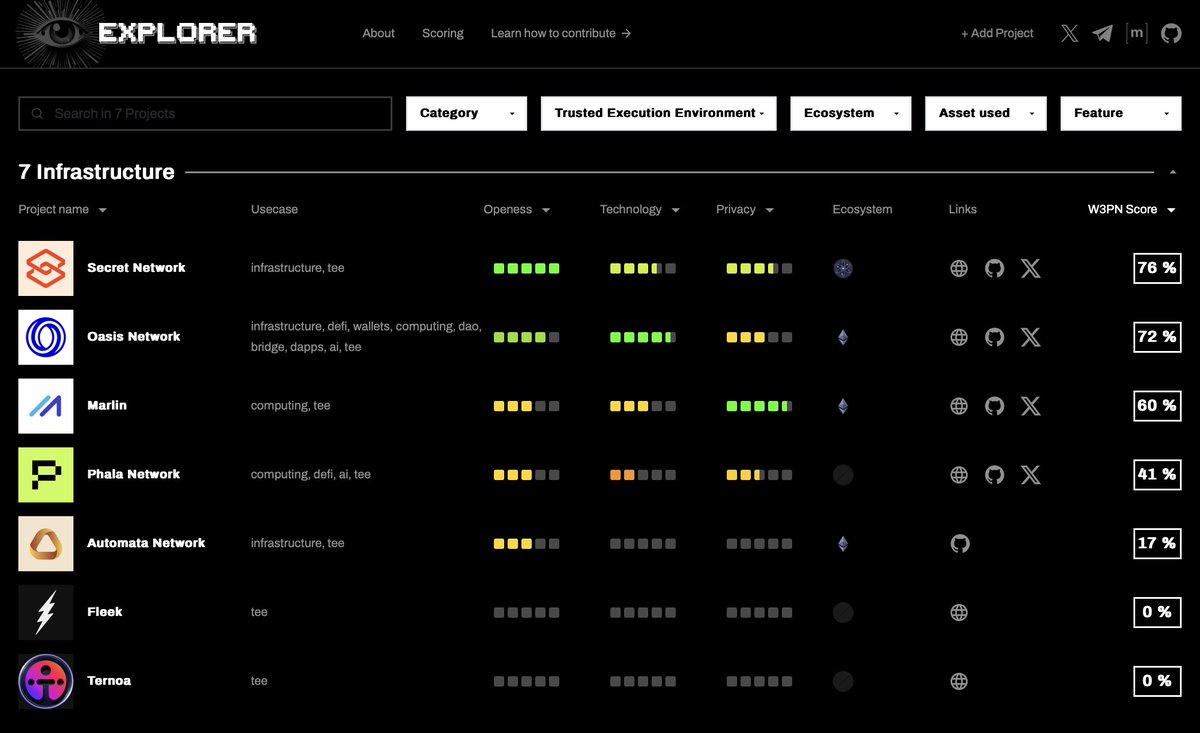Open Marlin X icon
The image size is (1200, 733).
(x=1031, y=406)
